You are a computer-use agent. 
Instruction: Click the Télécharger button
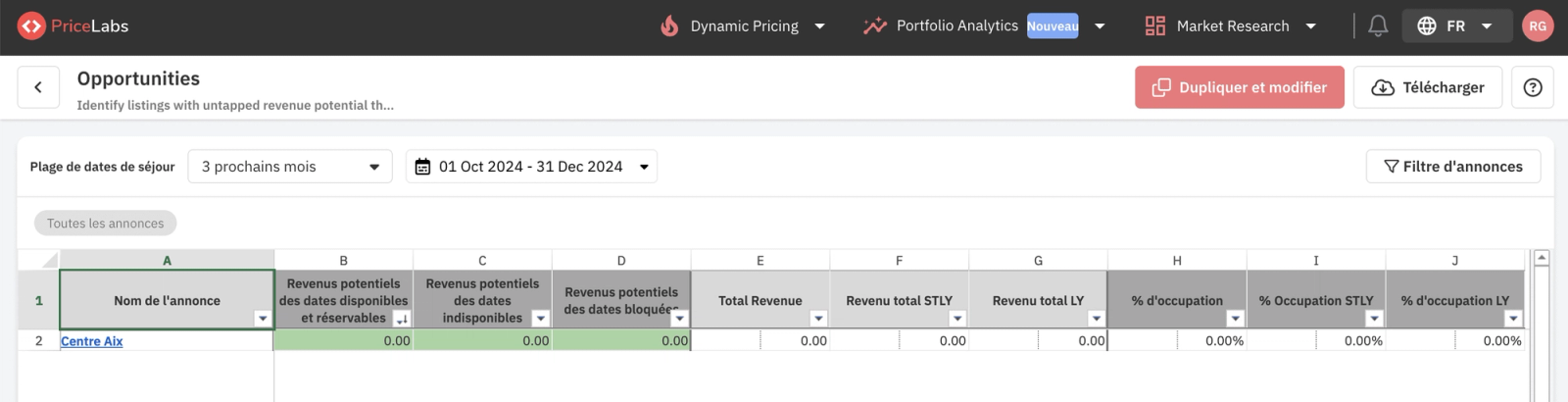(x=1428, y=87)
